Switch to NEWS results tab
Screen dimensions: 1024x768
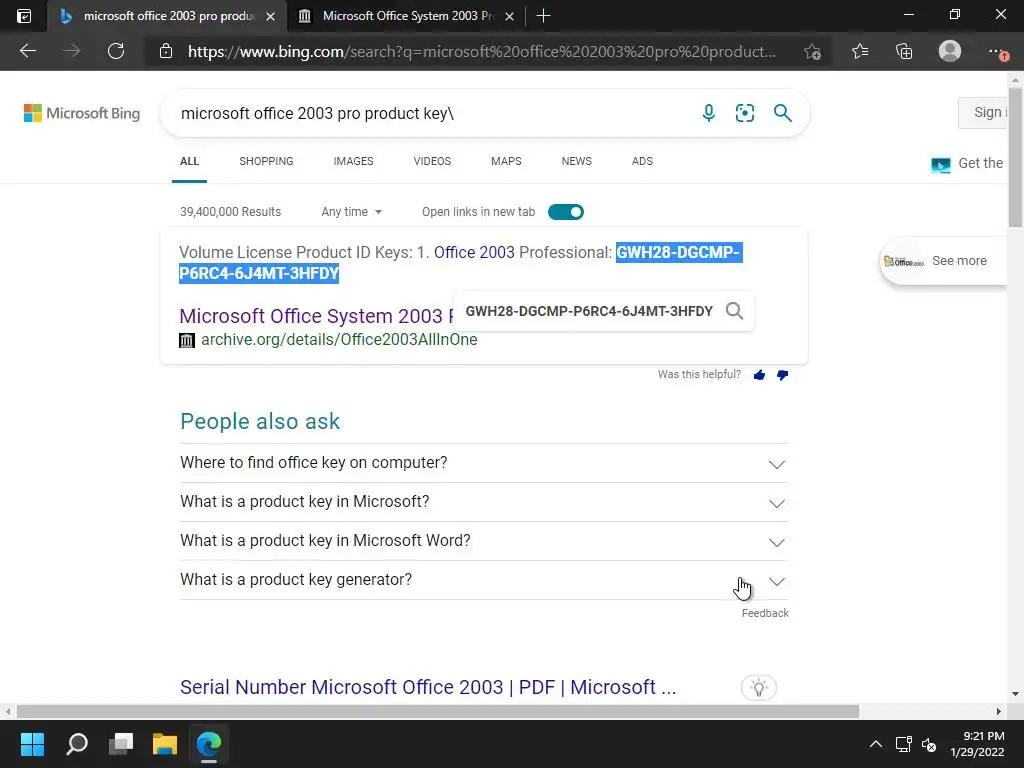click(x=577, y=161)
